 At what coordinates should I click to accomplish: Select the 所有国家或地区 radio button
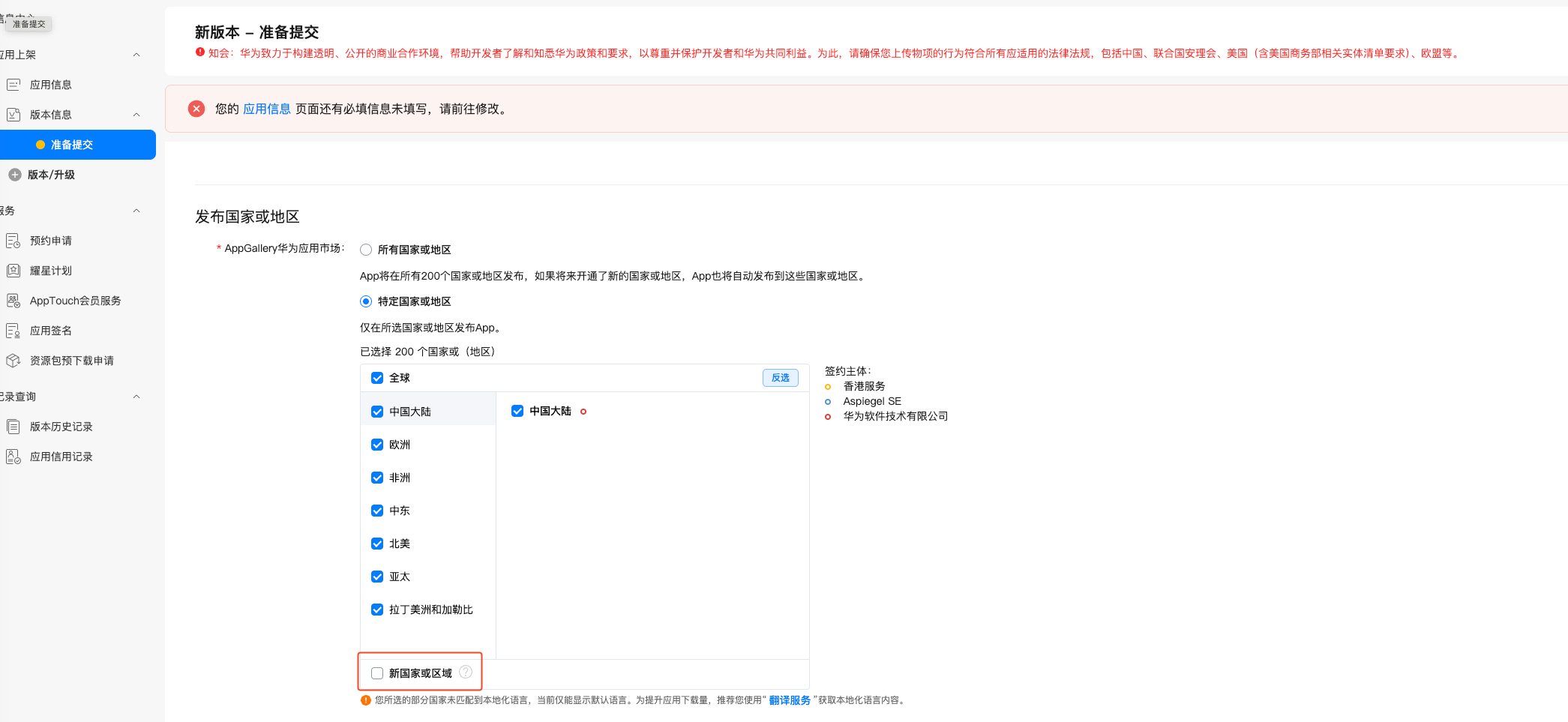pos(366,250)
